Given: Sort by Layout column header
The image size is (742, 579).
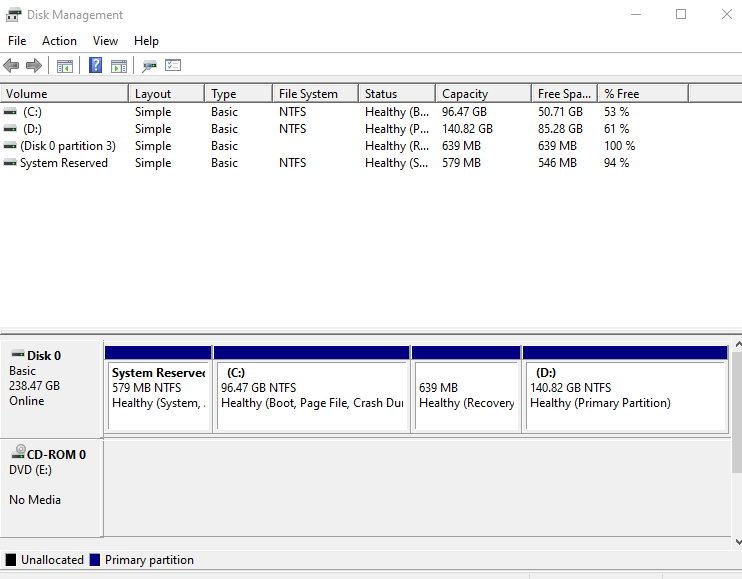Looking at the screenshot, I should pos(167,94).
